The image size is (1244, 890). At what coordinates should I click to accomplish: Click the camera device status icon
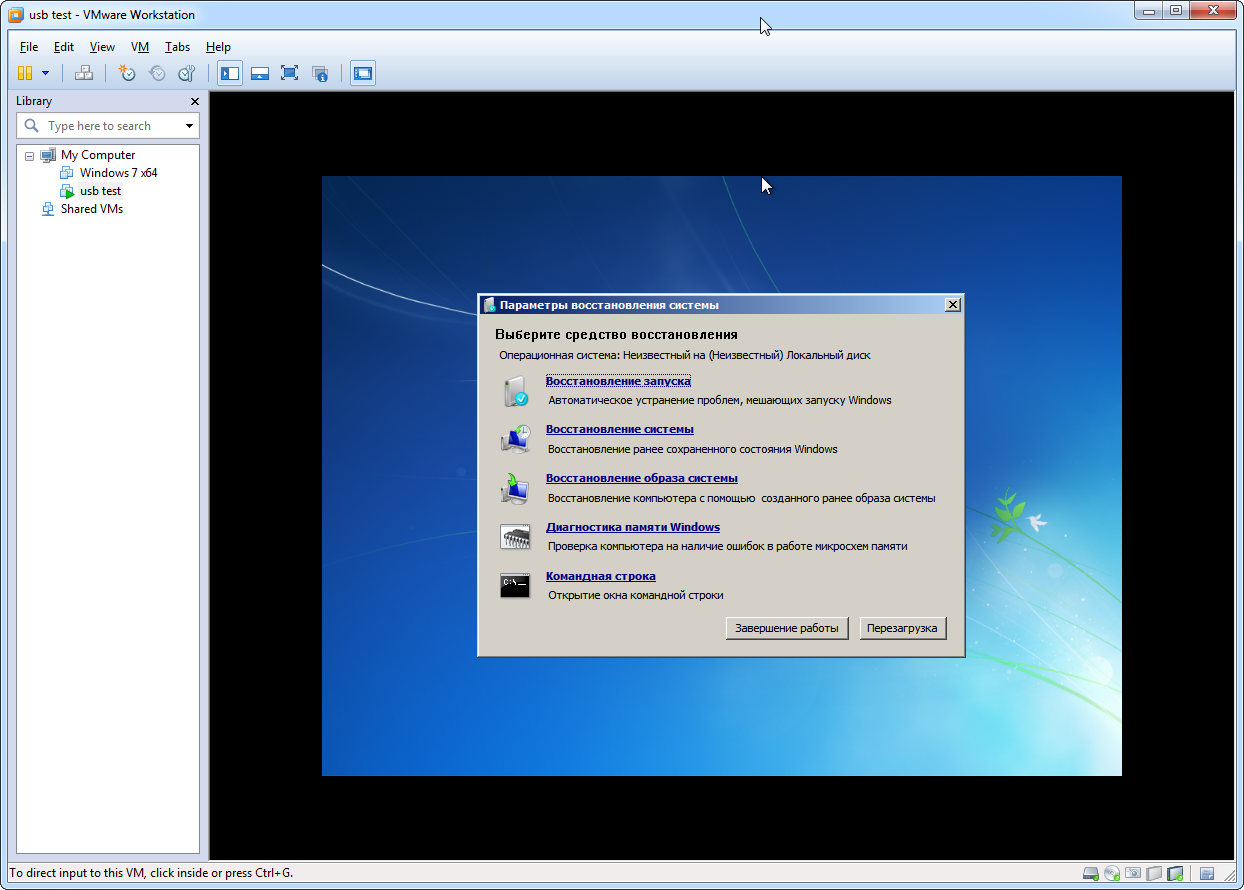pyautogui.click(x=1133, y=874)
